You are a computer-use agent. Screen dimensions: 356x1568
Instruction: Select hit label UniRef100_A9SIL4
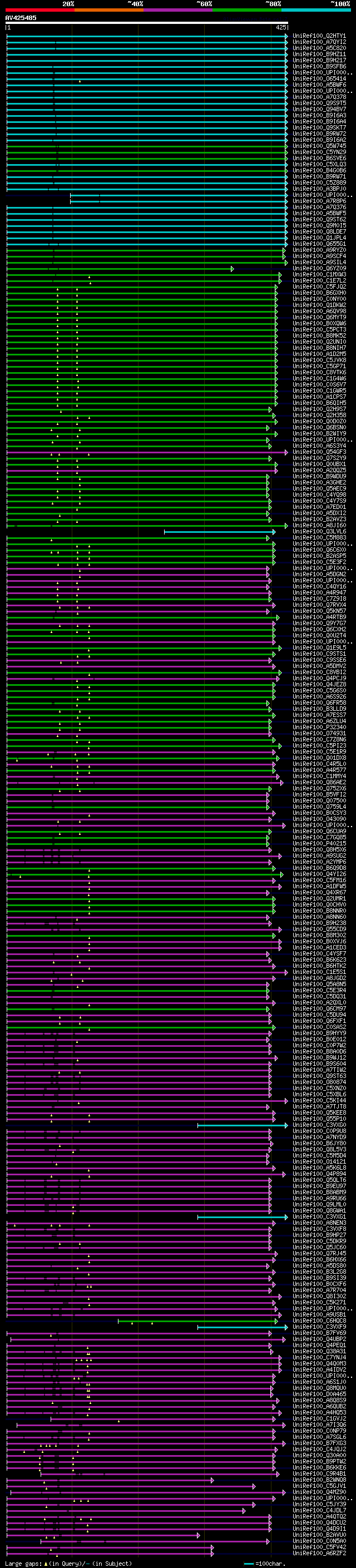point(319,263)
